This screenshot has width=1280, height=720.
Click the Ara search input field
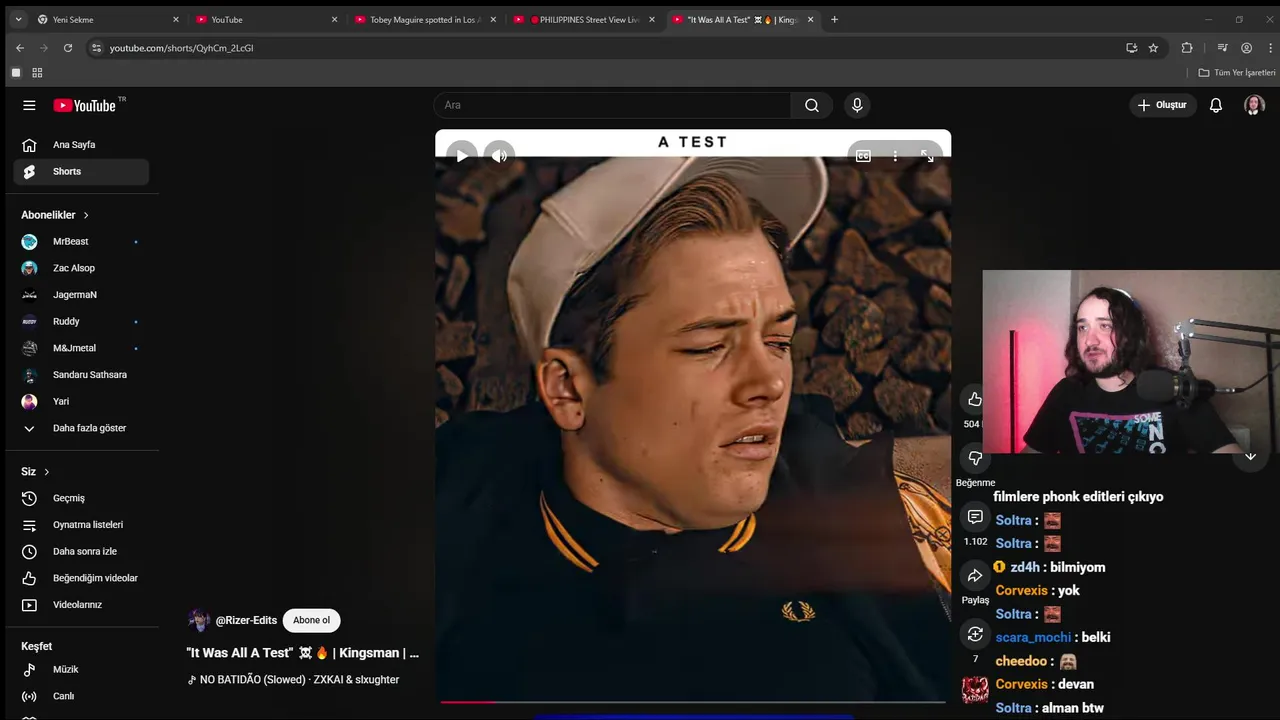tap(612, 105)
